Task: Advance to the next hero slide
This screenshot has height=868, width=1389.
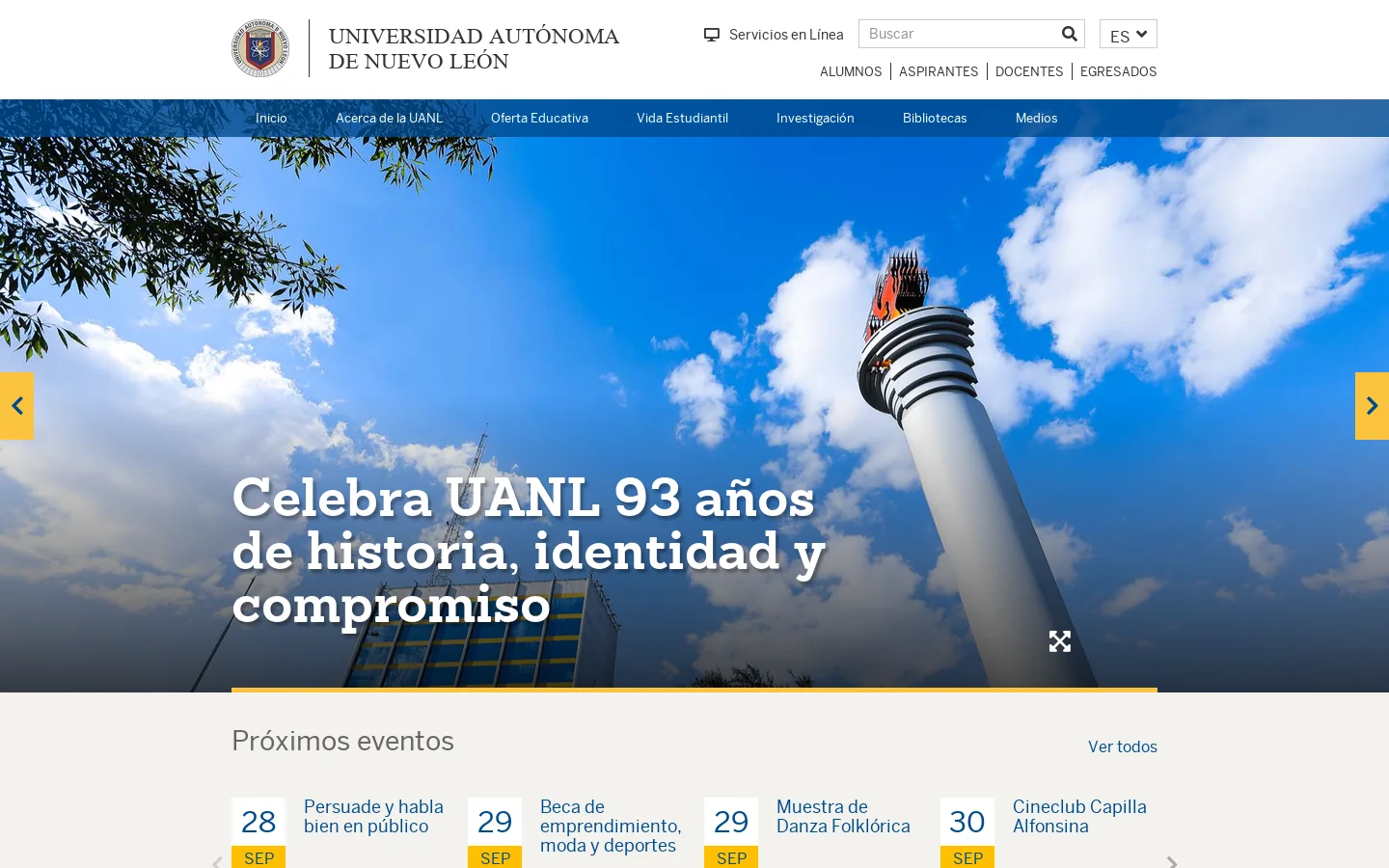Action: pos(1372,406)
